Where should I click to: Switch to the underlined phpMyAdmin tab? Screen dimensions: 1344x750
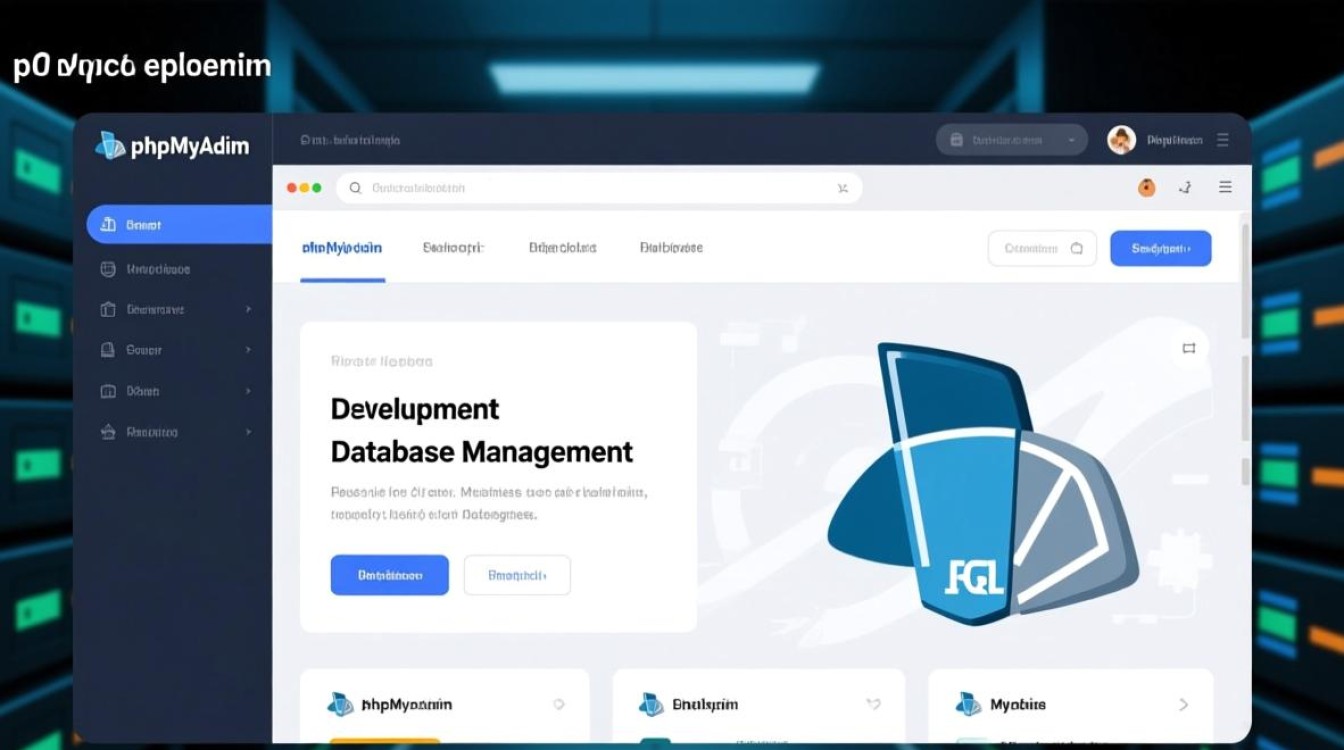click(x=342, y=248)
